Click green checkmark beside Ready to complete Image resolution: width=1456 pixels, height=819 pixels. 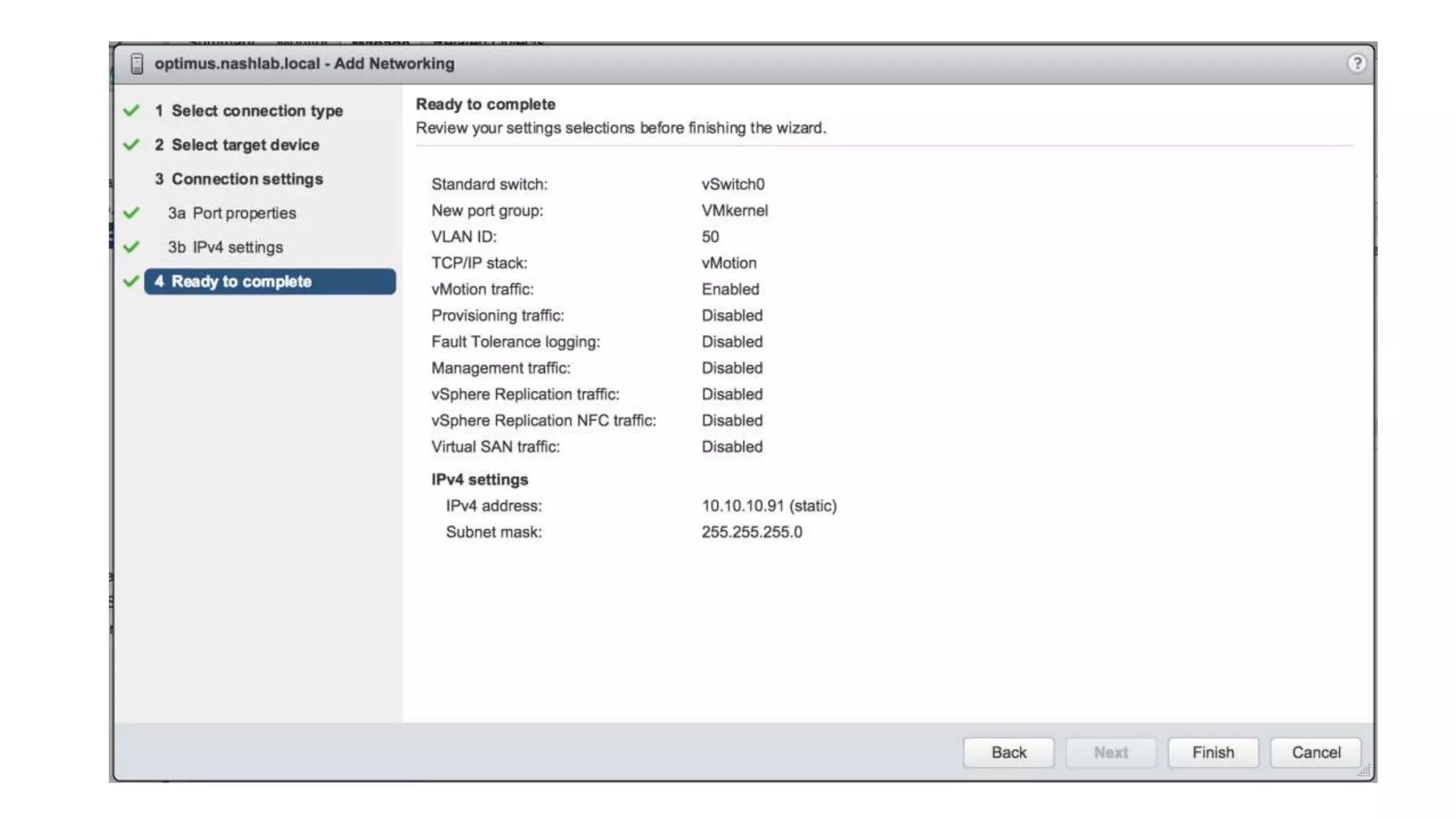131,281
